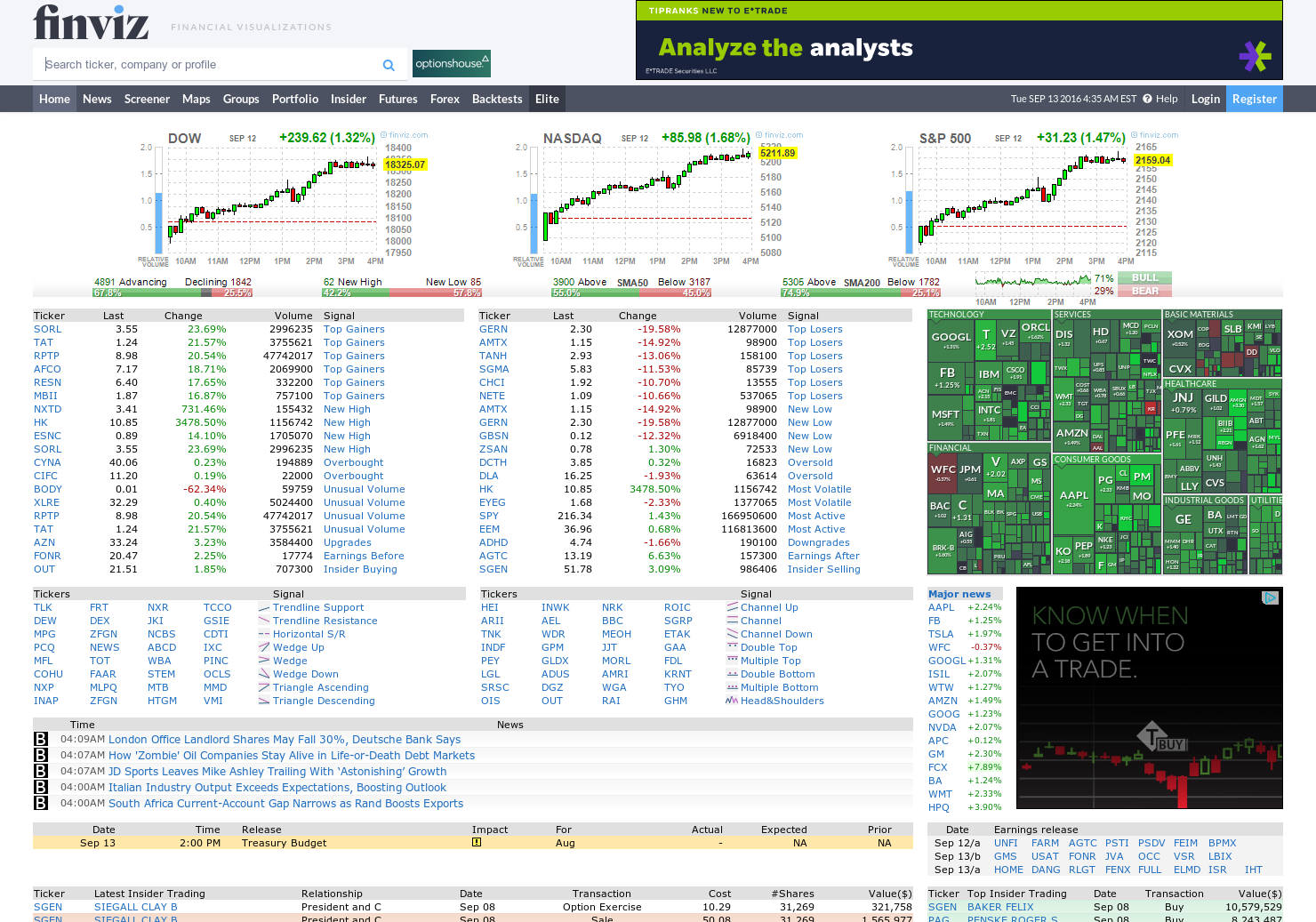The width and height of the screenshot is (1316, 922).
Task: Toggle the BULL sentiment indicator
Action: pos(1144,277)
